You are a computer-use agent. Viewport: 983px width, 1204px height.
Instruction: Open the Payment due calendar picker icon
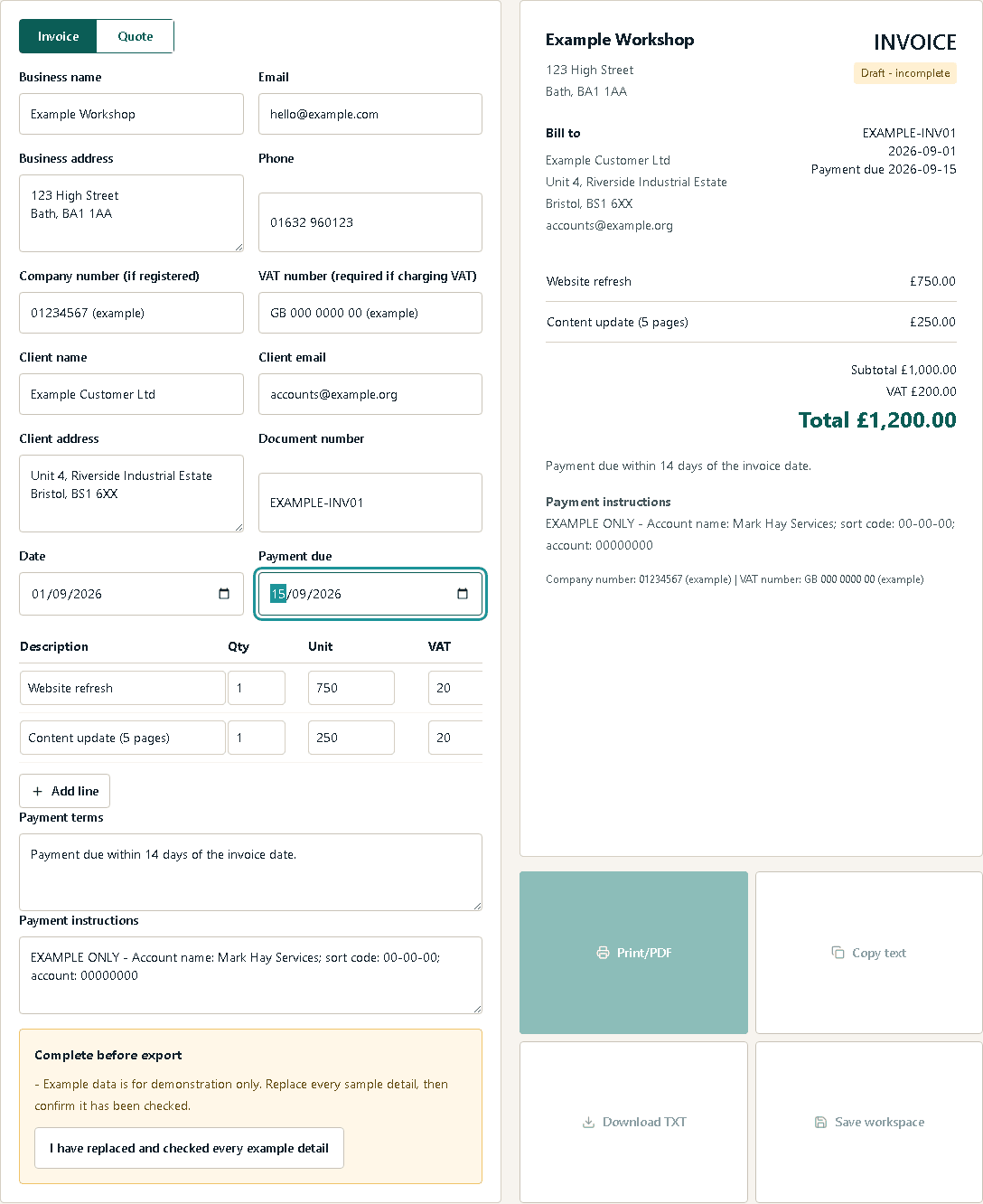[x=463, y=594]
